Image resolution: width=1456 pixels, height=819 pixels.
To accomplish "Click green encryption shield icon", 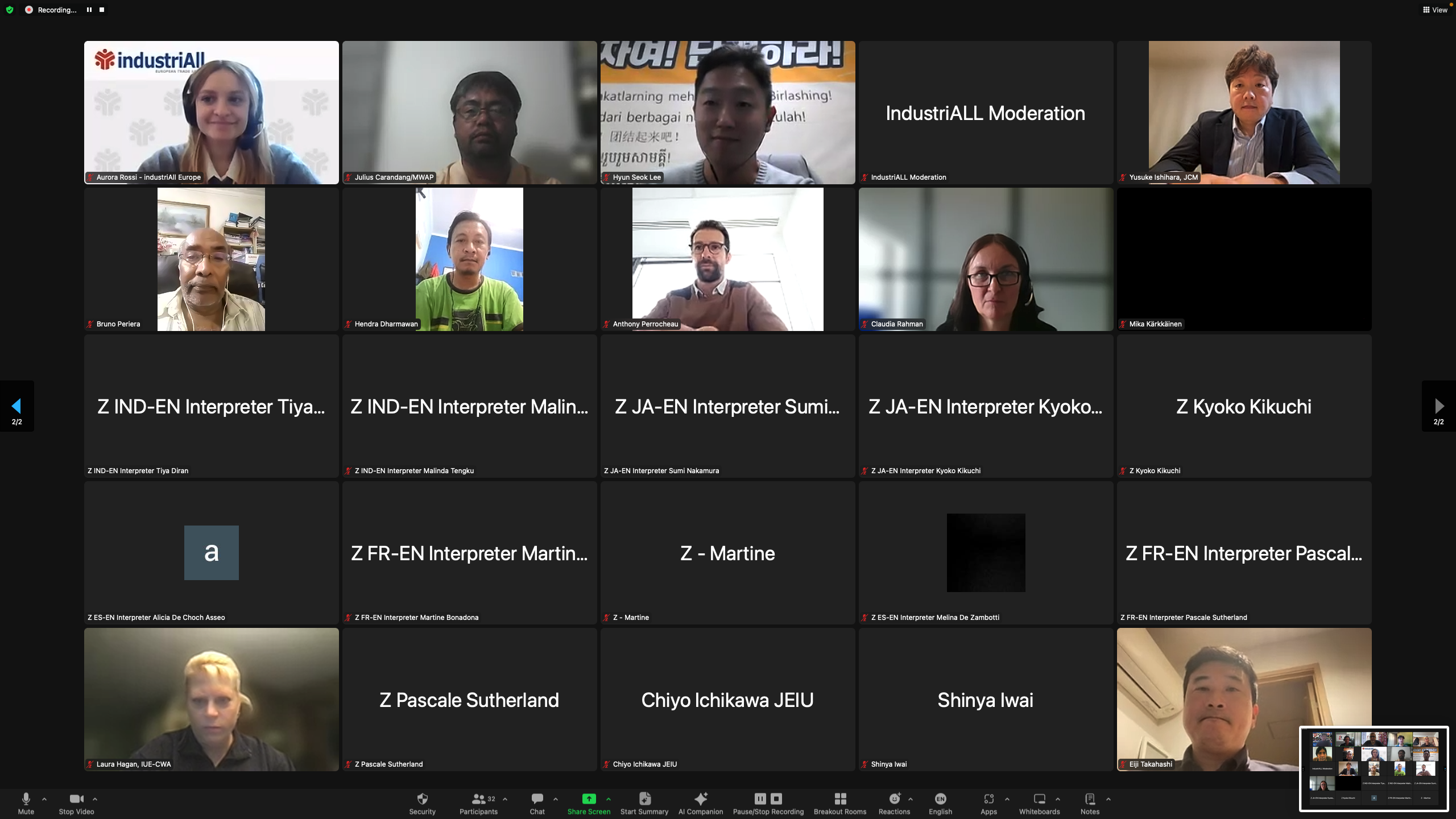I will coord(10,10).
